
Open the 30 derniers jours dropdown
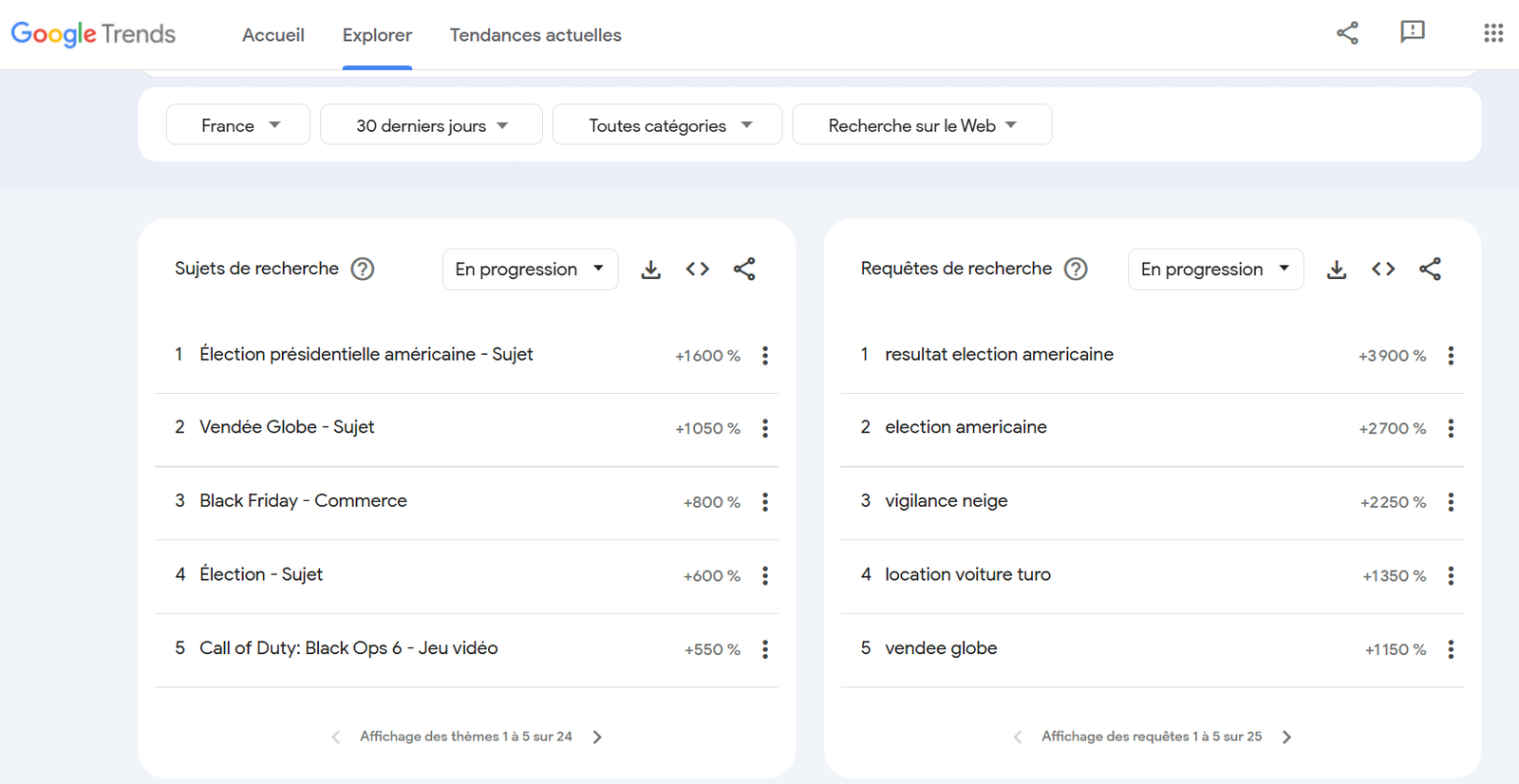(431, 124)
